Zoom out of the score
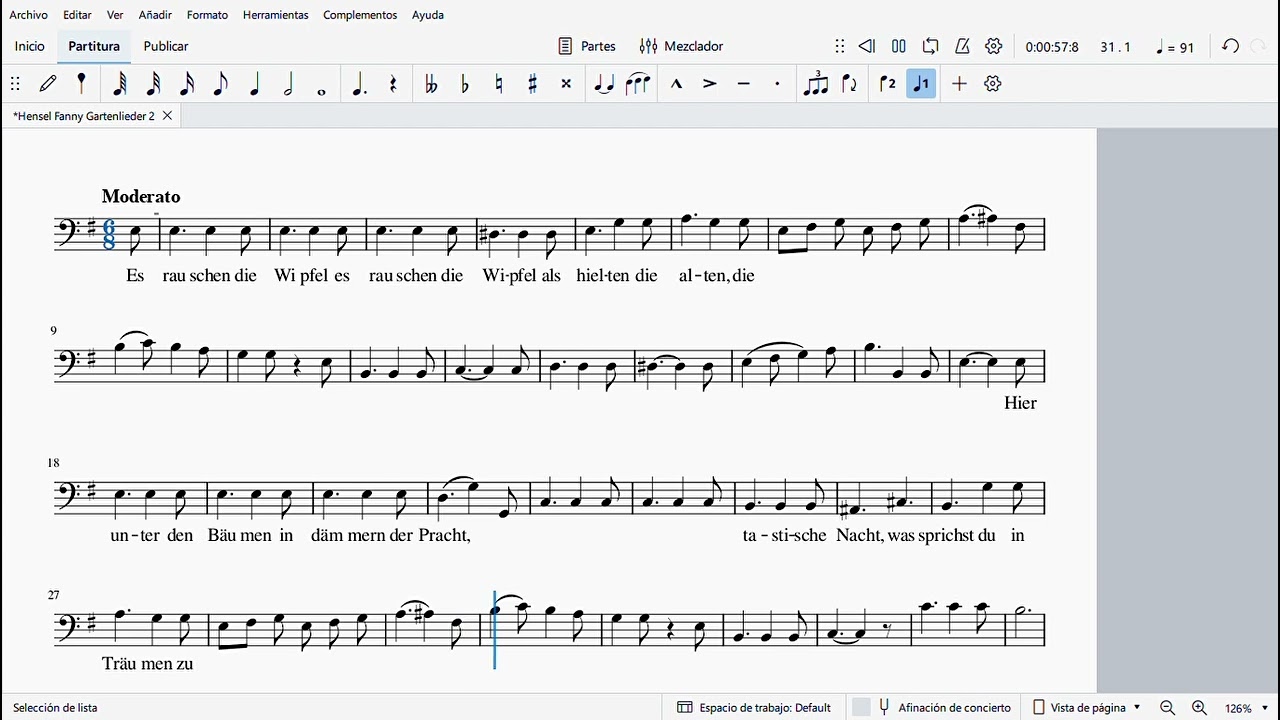 coord(1167,708)
